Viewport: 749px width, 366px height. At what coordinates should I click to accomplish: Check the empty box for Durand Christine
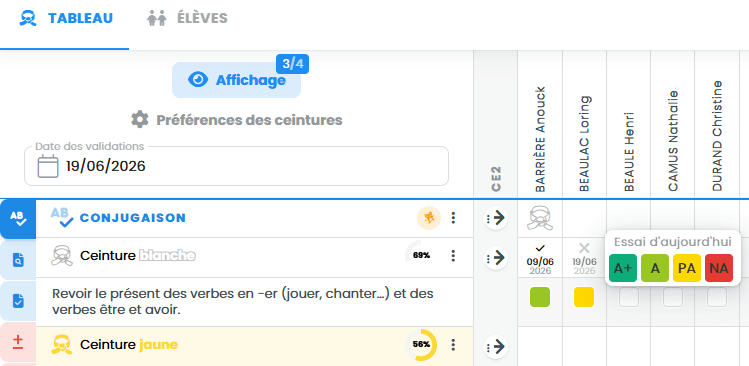click(x=717, y=297)
